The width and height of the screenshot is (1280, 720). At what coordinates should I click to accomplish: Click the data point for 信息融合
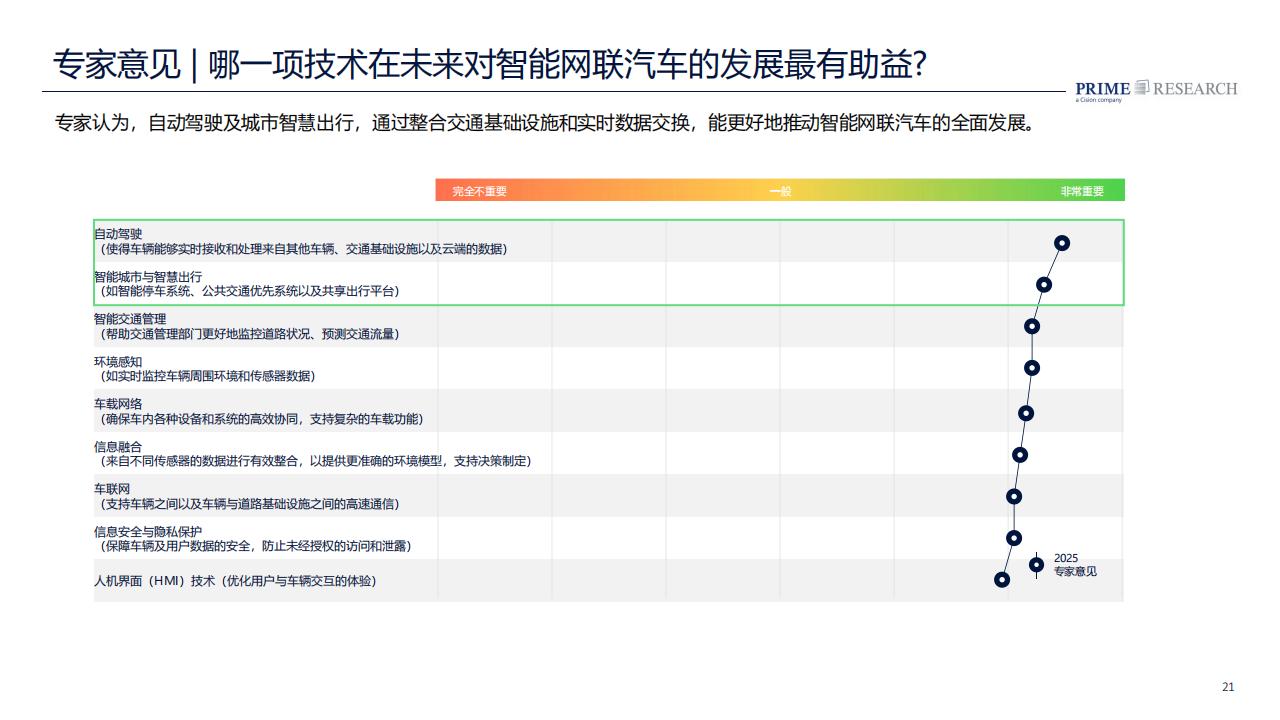click(1020, 455)
